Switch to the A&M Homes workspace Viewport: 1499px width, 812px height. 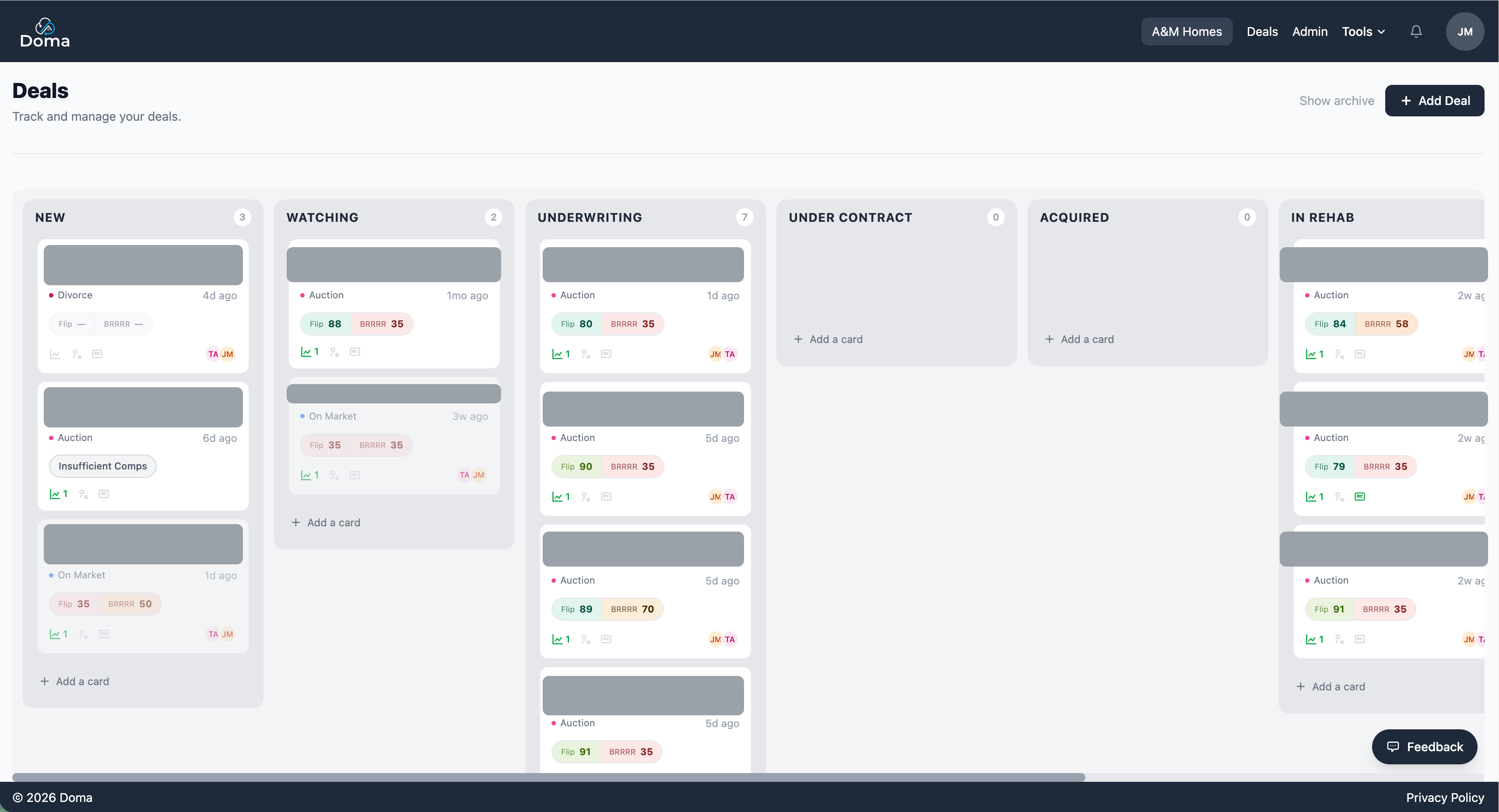1186,31
